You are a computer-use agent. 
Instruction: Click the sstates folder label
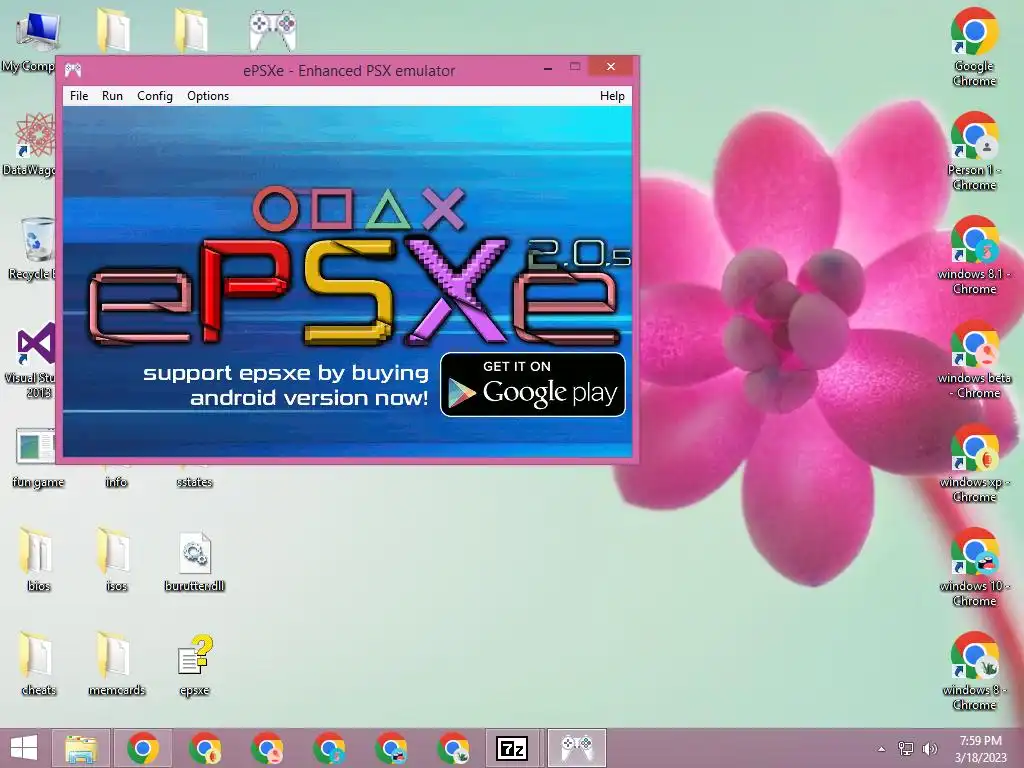point(195,482)
